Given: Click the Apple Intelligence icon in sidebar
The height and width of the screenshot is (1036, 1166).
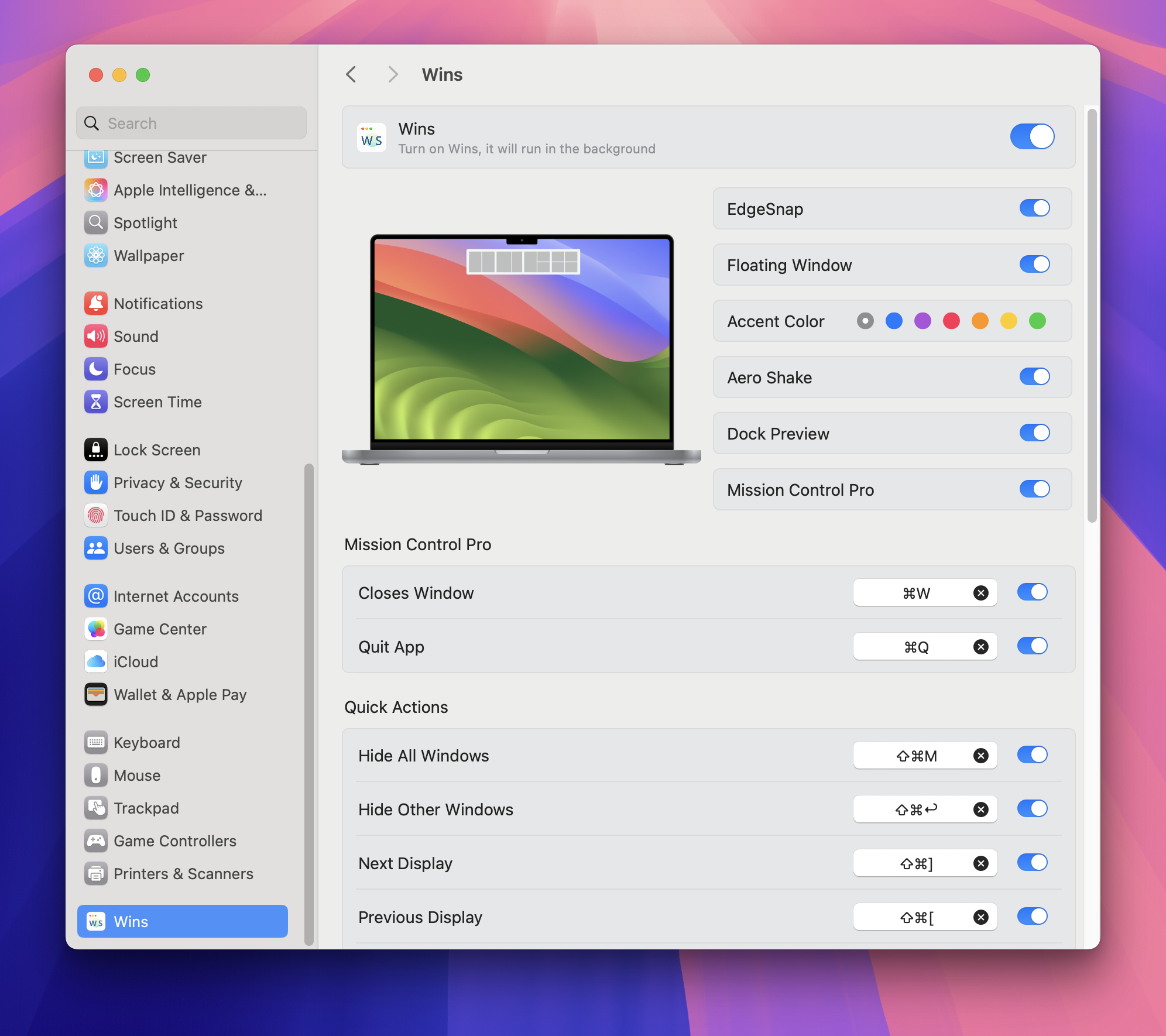Looking at the screenshot, I should click(x=95, y=189).
